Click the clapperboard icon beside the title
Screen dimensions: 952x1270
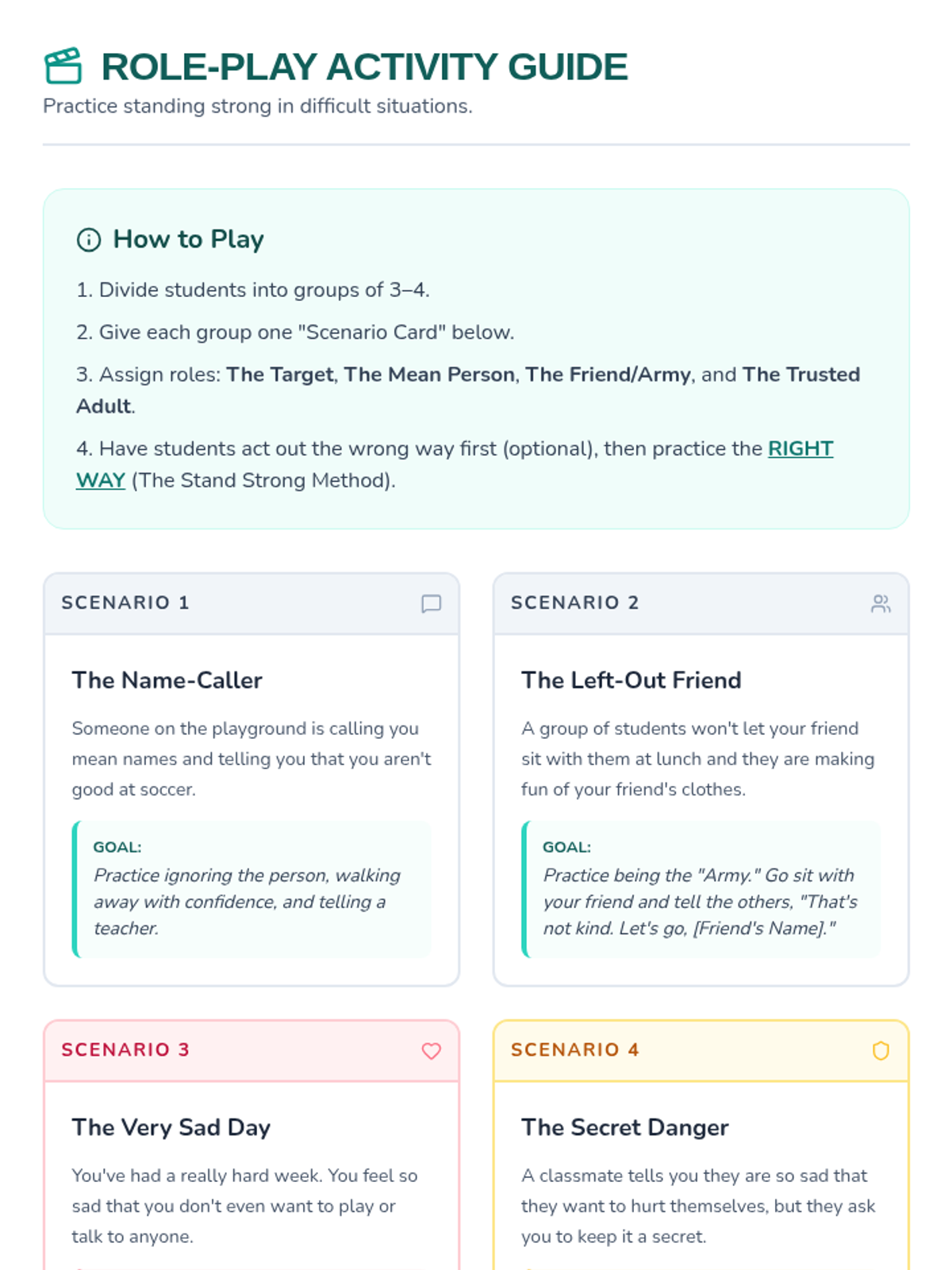tap(63, 66)
